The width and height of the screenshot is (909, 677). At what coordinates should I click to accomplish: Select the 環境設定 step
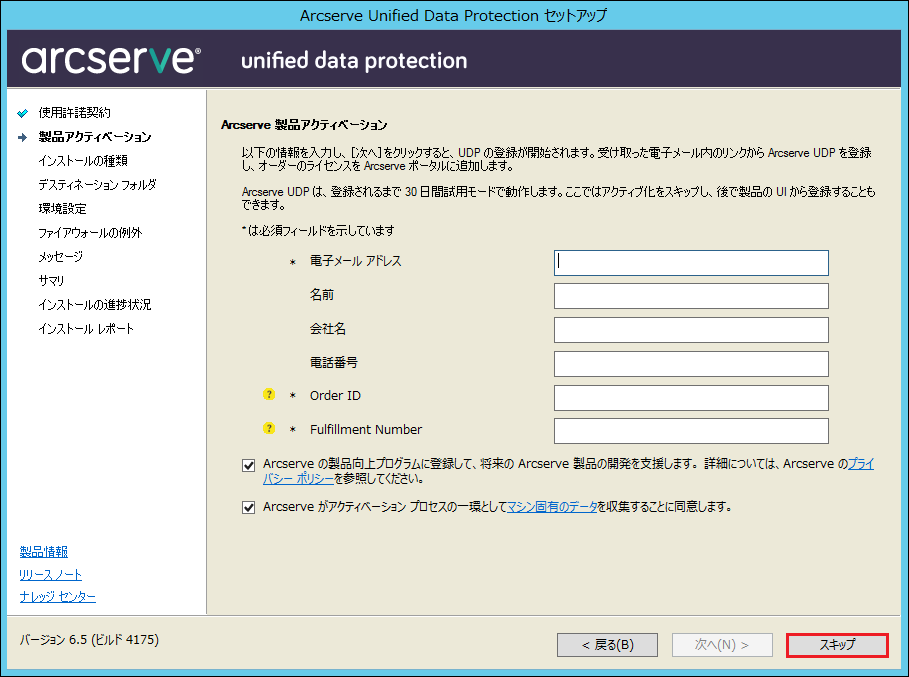[62, 209]
